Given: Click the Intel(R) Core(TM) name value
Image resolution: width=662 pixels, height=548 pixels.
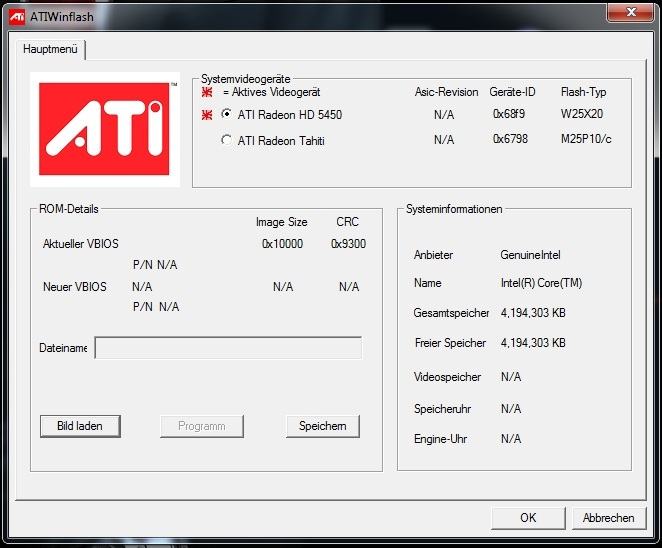Looking at the screenshot, I should 541,283.
